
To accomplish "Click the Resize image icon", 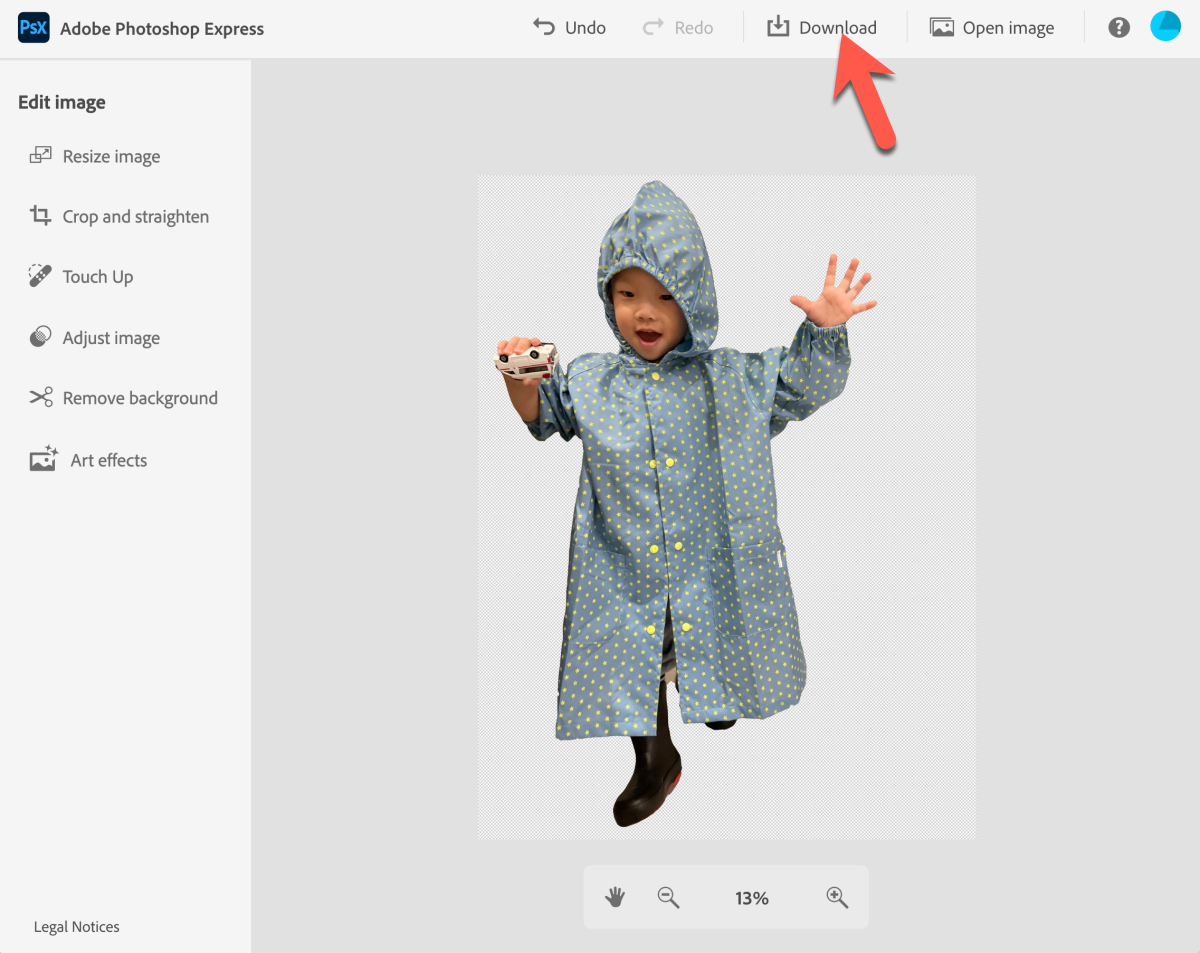I will pyautogui.click(x=40, y=156).
